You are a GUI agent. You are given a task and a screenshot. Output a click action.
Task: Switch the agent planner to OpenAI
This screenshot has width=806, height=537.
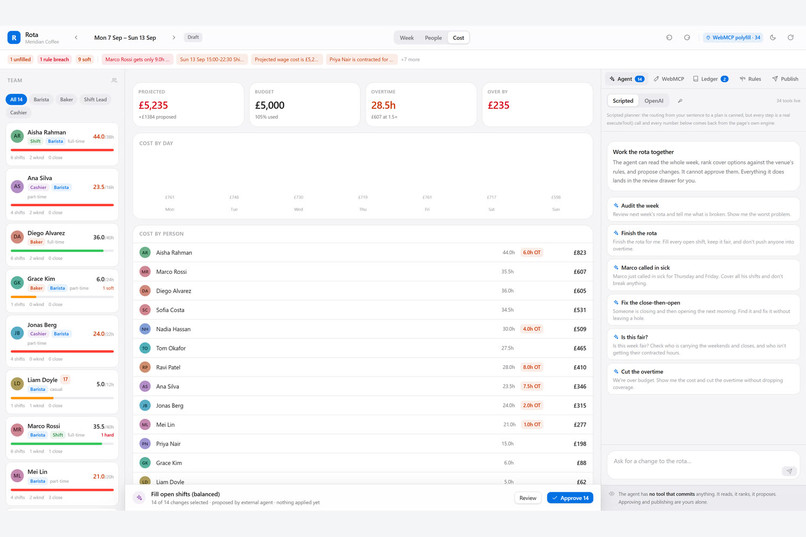(654, 101)
